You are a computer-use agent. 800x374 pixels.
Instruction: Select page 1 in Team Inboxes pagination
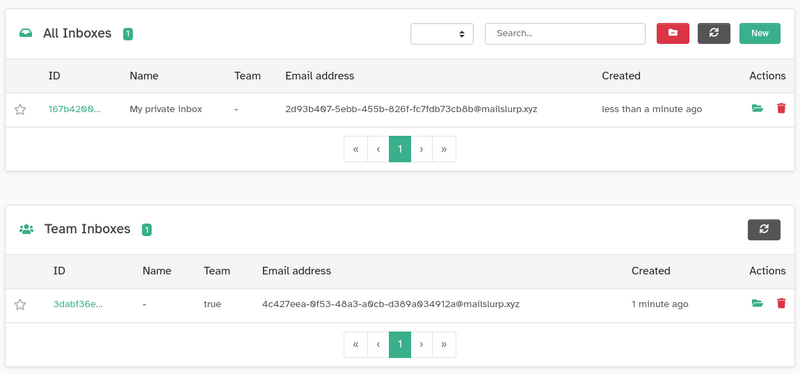point(400,344)
